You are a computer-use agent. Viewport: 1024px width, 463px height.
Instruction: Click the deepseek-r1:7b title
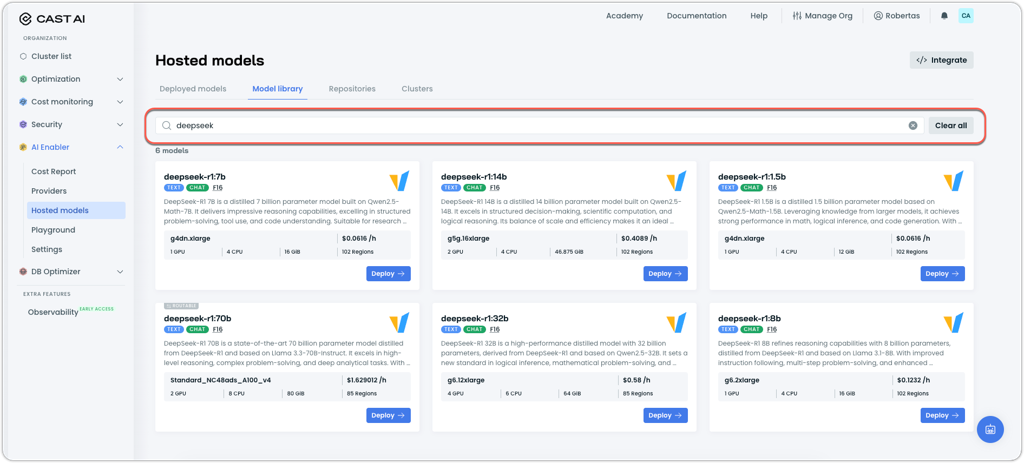click(195, 176)
